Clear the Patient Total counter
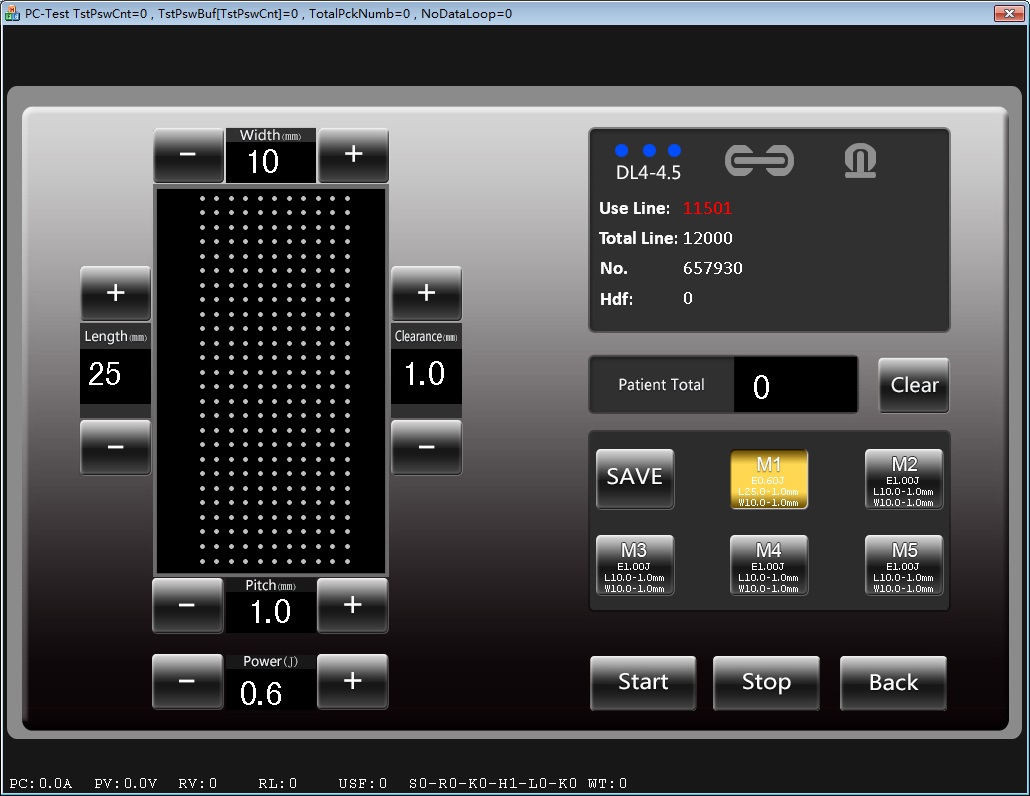Viewport: 1030px width, 796px height. (914, 385)
